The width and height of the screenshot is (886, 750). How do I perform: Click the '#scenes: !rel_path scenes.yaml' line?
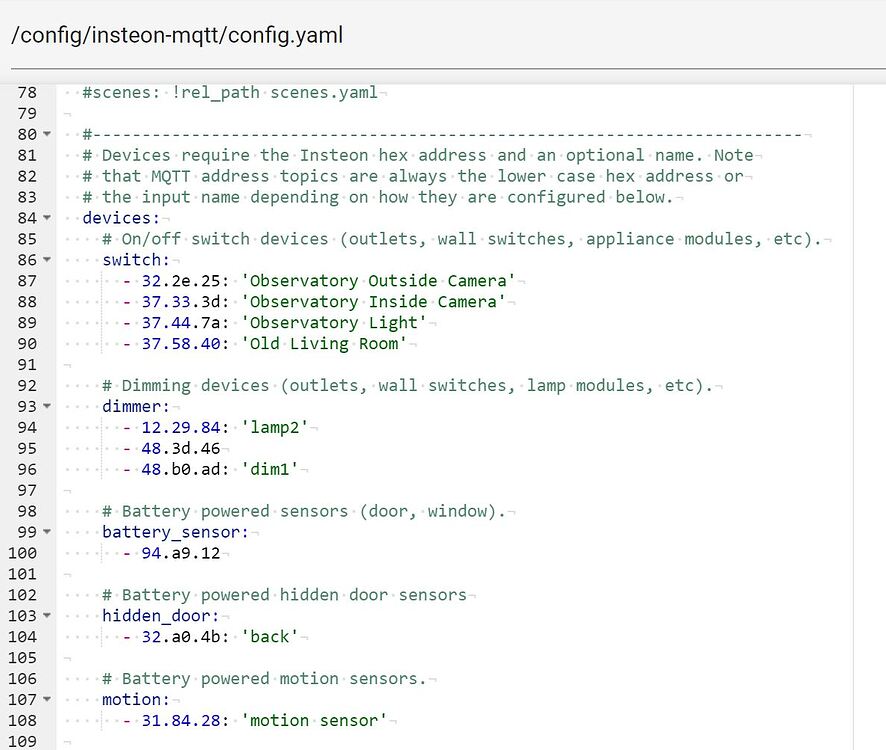pos(230,92)
